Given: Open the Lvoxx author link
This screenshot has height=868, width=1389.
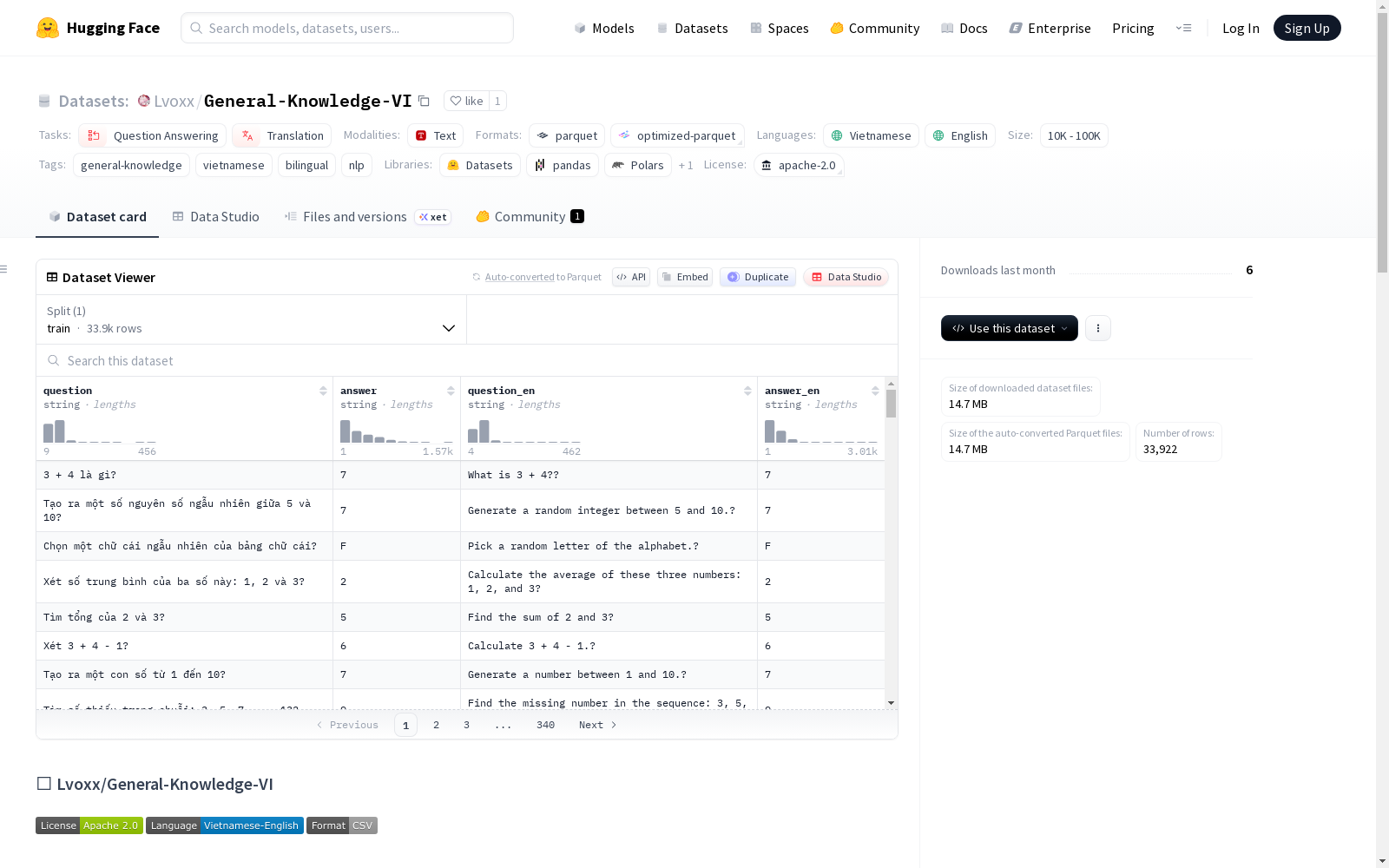Looking at the screenshot, I should pos(174,101).
